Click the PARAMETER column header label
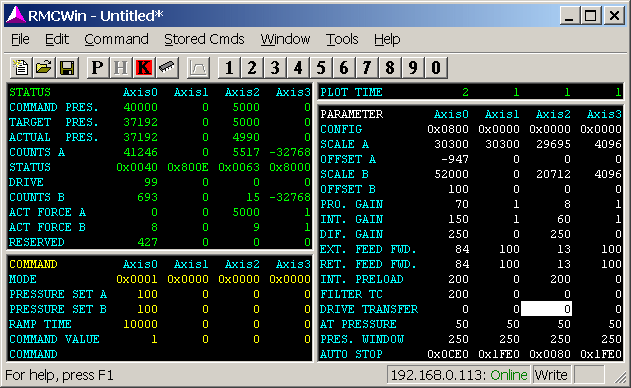The height and width of the screenshot is (388, 631). click(352, 114)
